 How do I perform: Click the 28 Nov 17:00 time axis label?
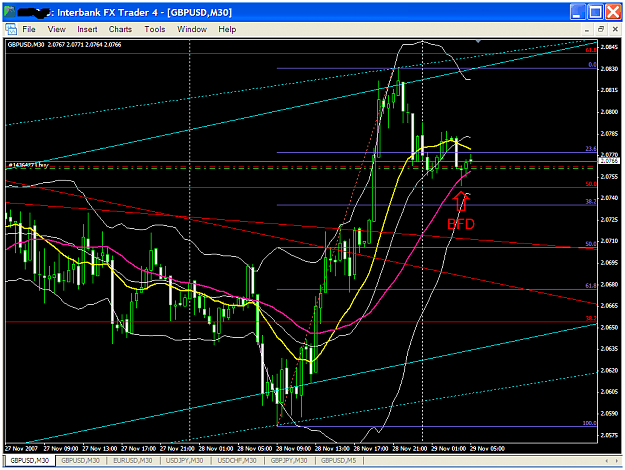point(371,448)
